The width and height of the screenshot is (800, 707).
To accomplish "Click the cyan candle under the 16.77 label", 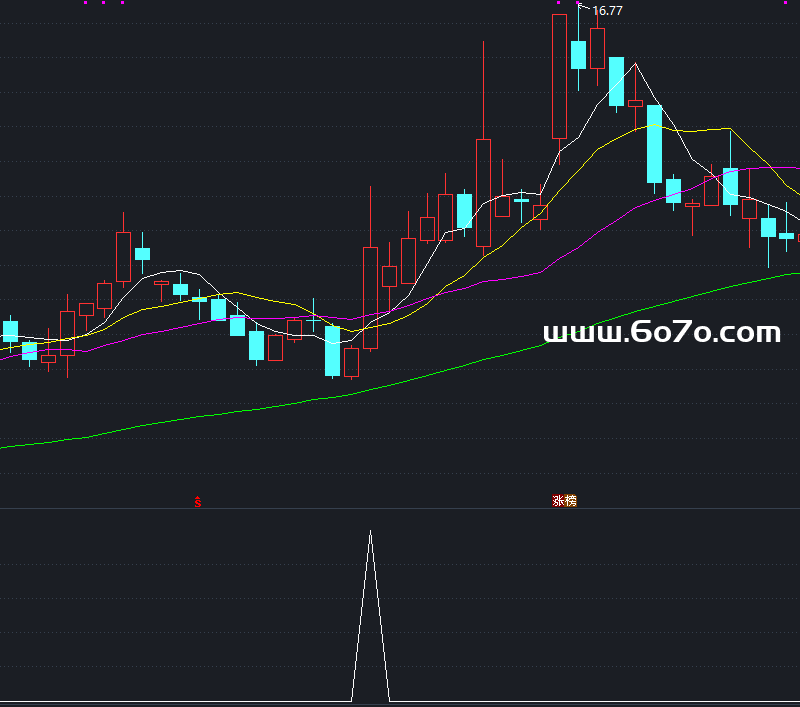I will [x=578, y=55].
